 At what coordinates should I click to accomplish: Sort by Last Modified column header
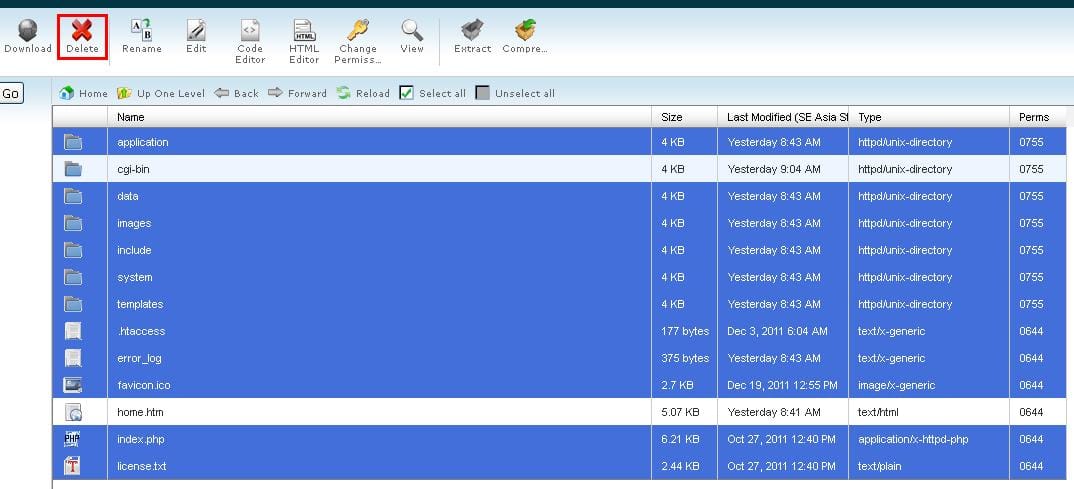[782, 117]
